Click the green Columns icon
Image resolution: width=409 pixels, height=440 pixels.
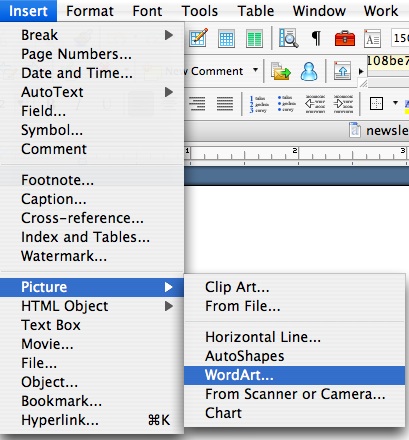click(254, 38)
